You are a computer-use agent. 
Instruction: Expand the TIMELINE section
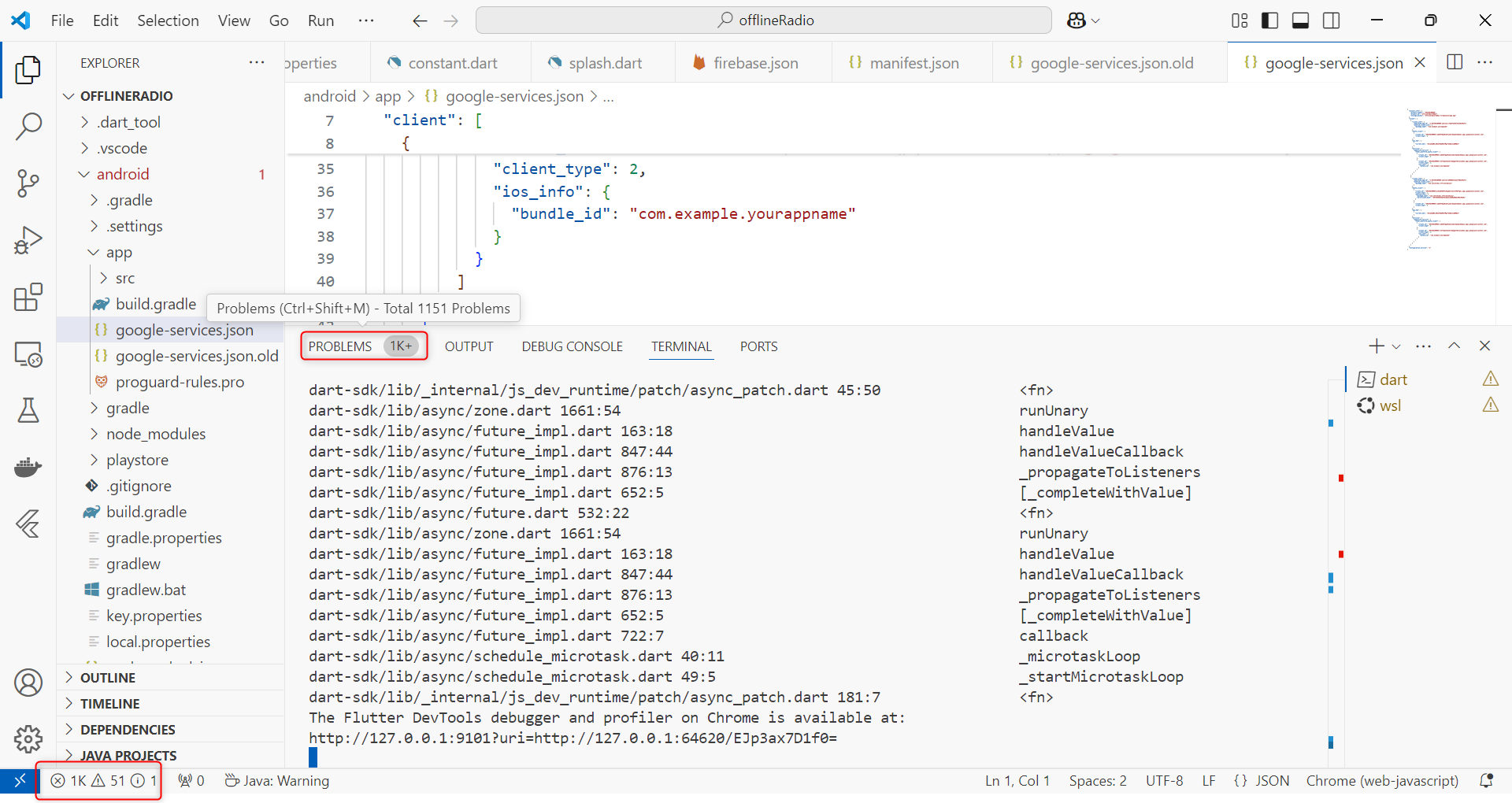click(171, 704)
